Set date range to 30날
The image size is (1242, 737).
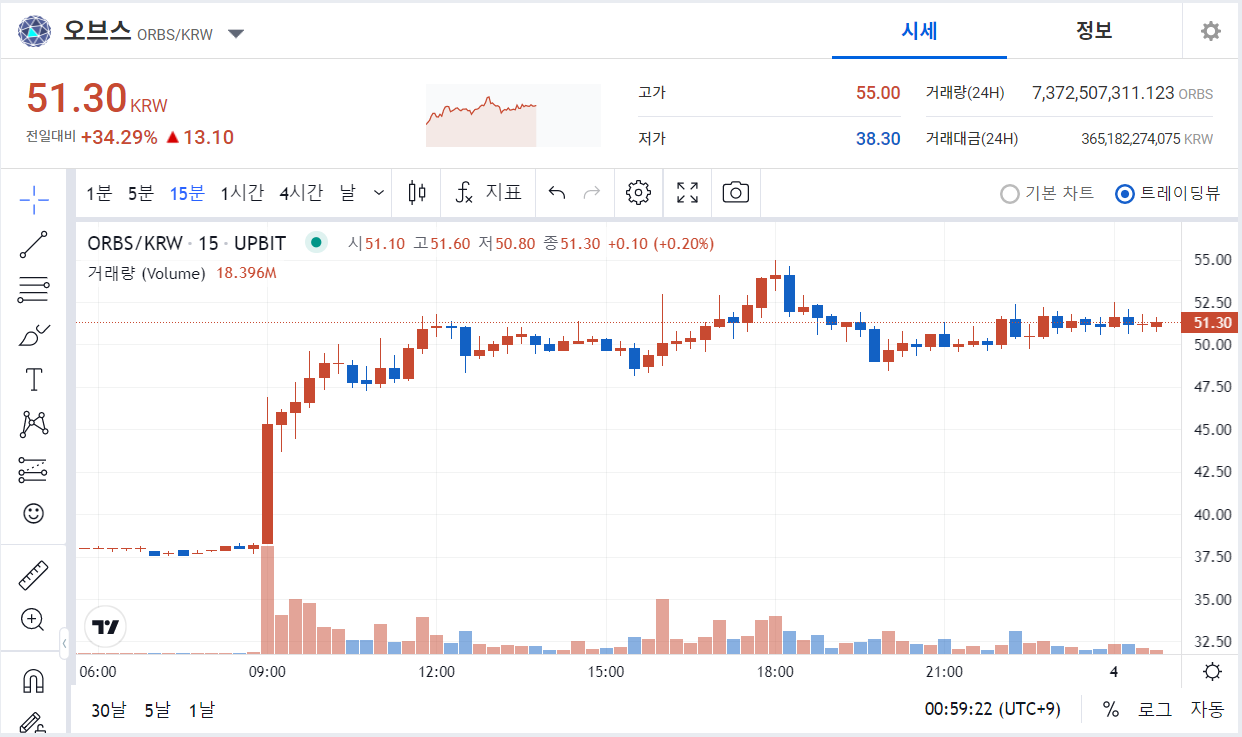pyautogui.click(x=108, y=710)
